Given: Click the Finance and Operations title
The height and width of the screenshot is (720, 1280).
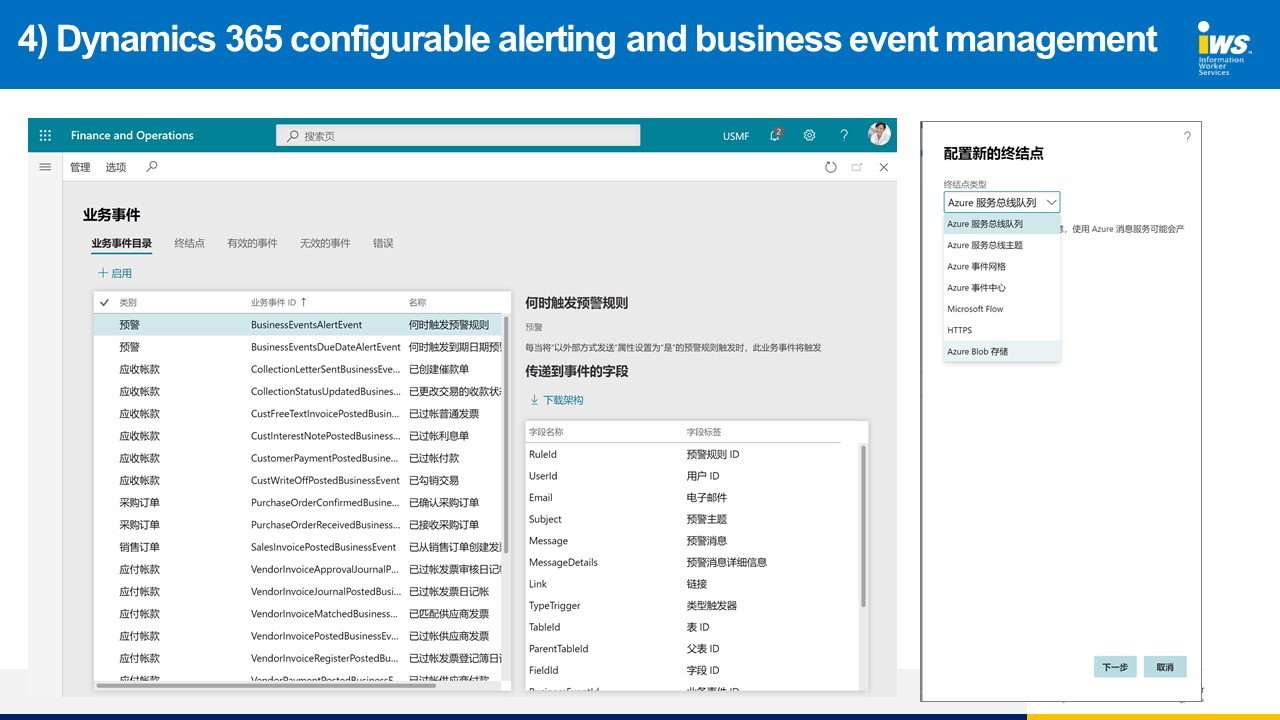Looking at the screenshot, I should tap(132, 136).
